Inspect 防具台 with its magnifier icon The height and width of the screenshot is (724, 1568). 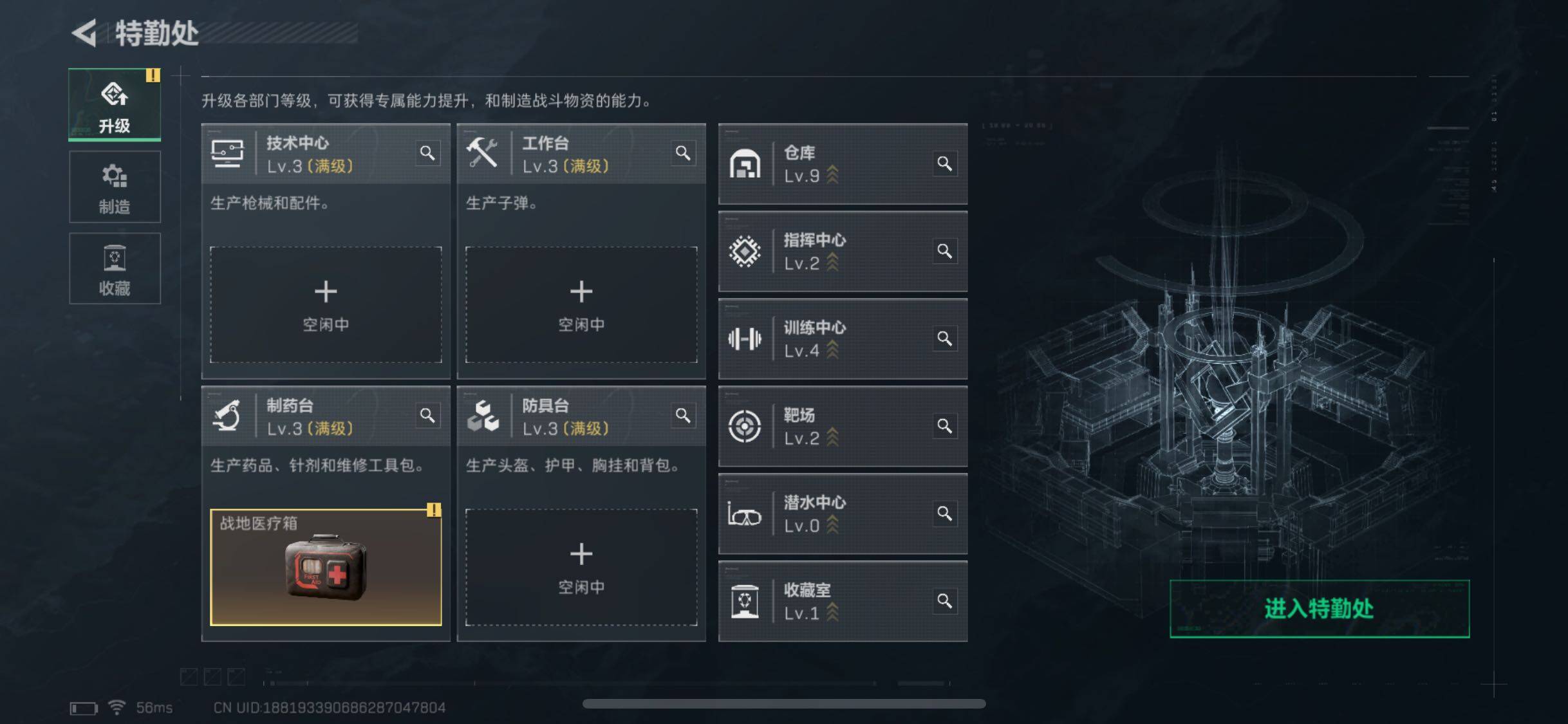coord(683,416)
